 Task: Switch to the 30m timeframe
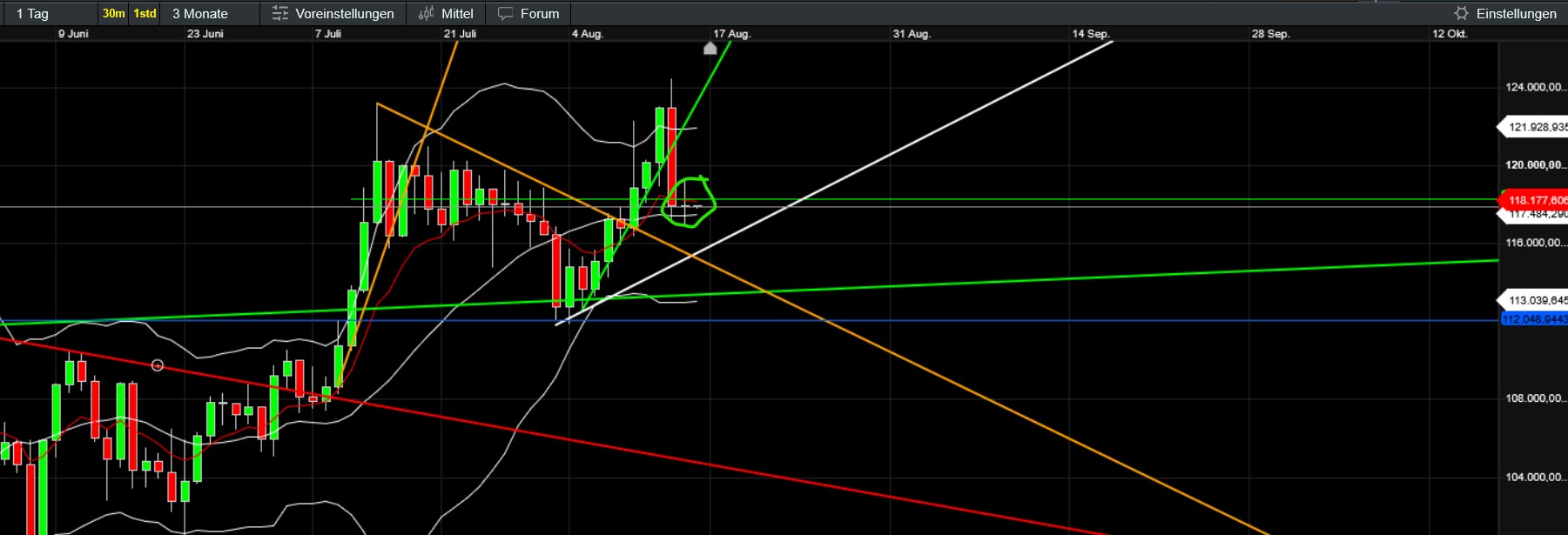(113, 13)
